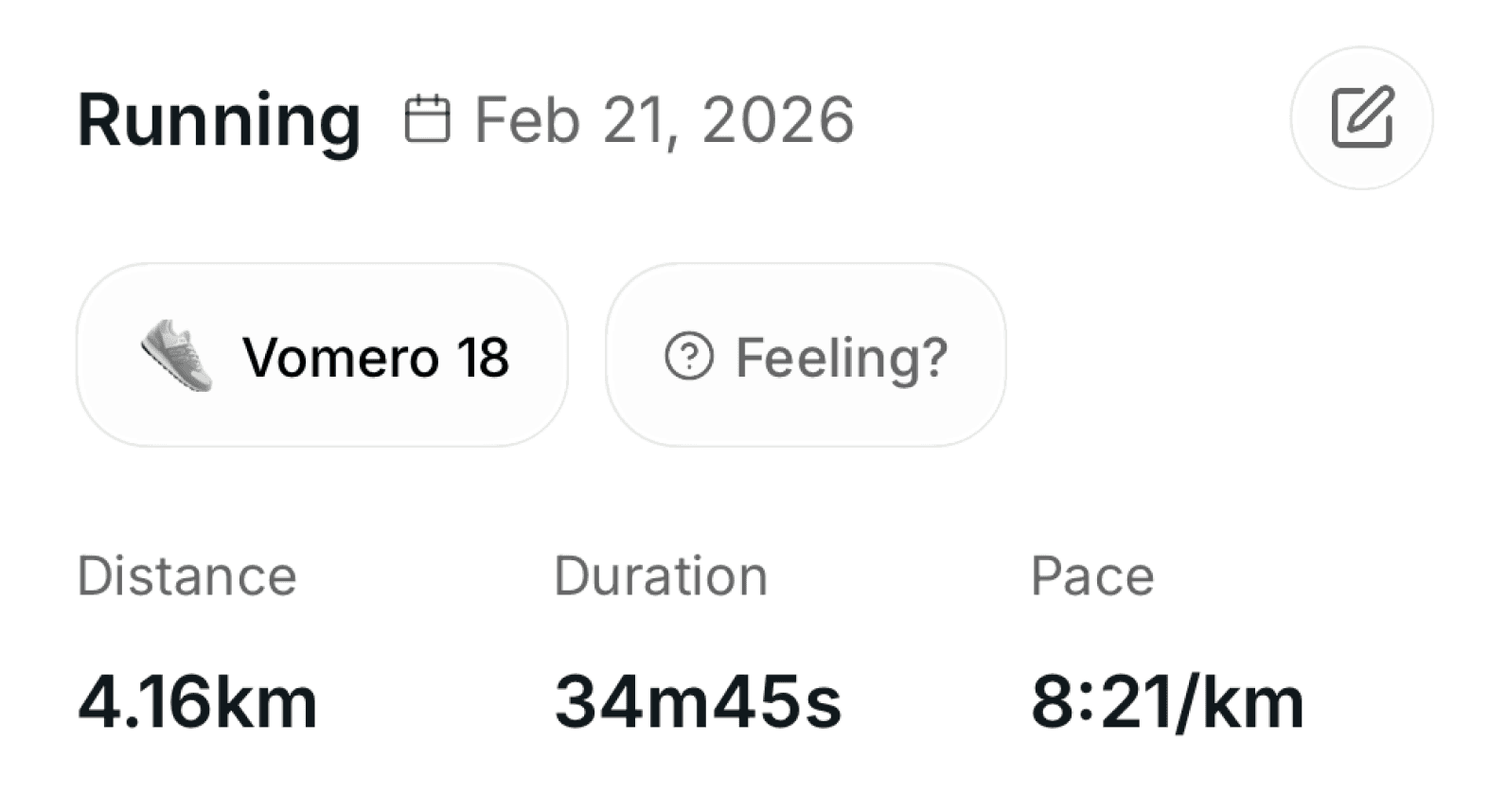Click the Vomero 18 text label
Image resolution: width=1507 pixels, height=812 pixels.
tap(376, 357)
